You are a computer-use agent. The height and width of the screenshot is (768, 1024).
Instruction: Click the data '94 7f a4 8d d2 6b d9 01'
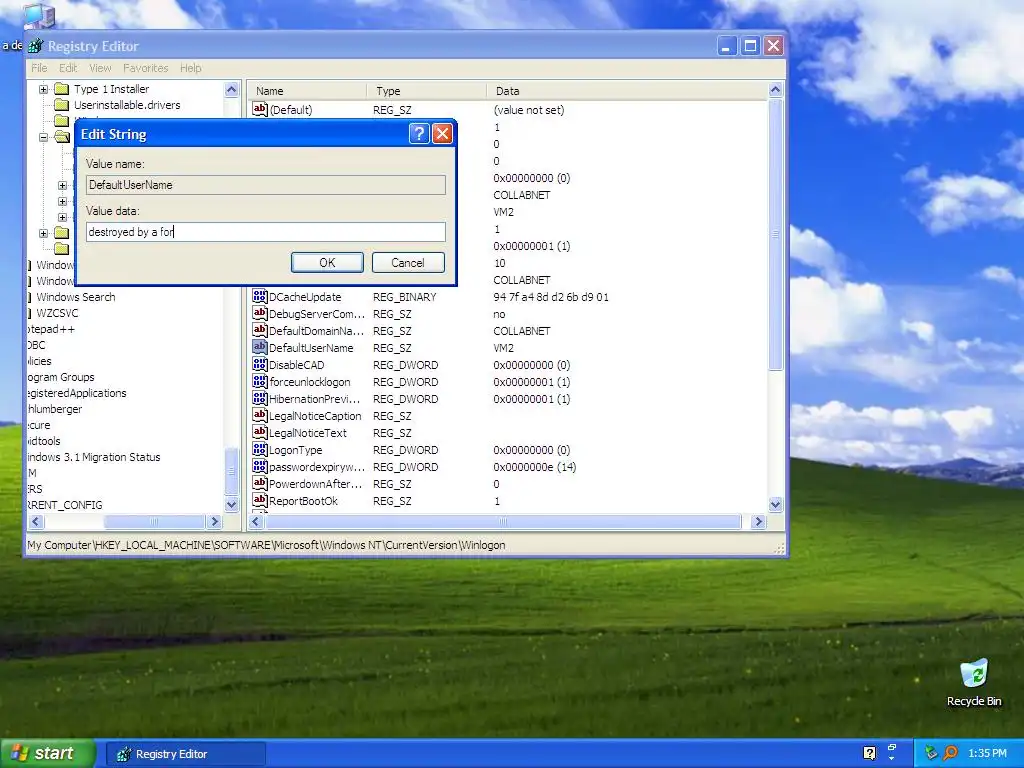[x=551, y=296]
